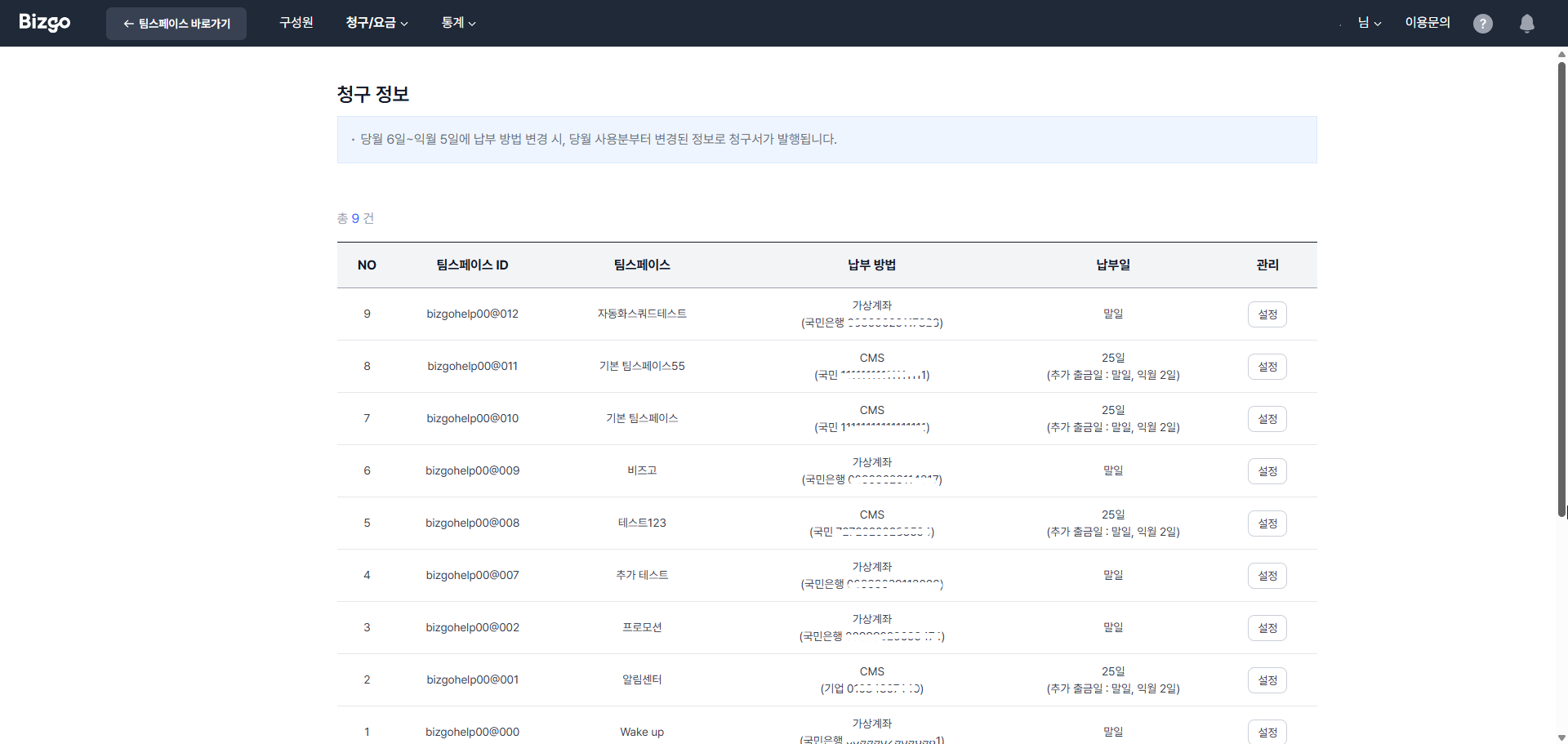Click 설정 button for 테스트123
This screenshot has height=744, width=1568.
tap(1267, 523)
